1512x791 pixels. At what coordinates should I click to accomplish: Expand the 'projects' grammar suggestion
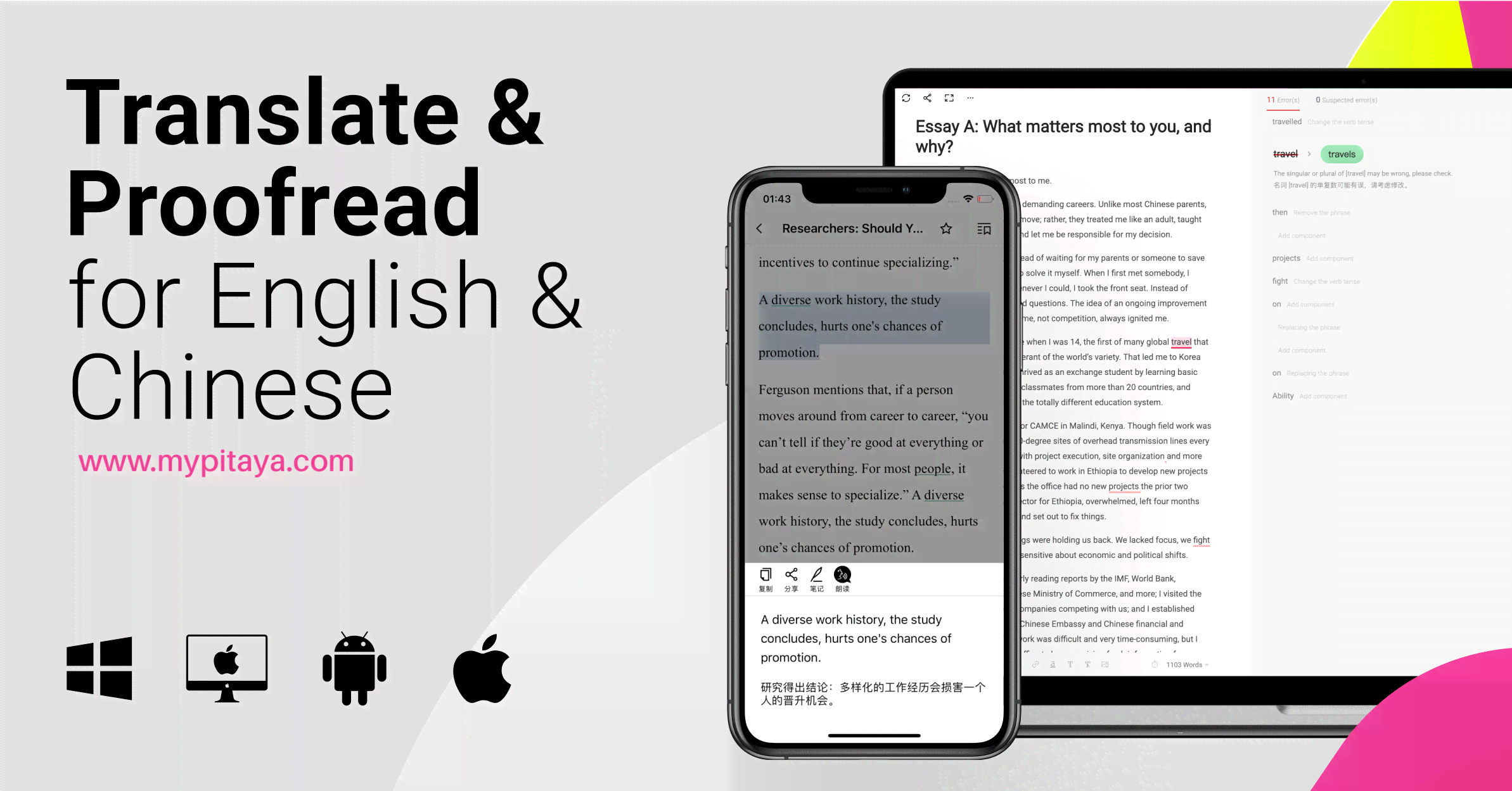coord(1286,258)
